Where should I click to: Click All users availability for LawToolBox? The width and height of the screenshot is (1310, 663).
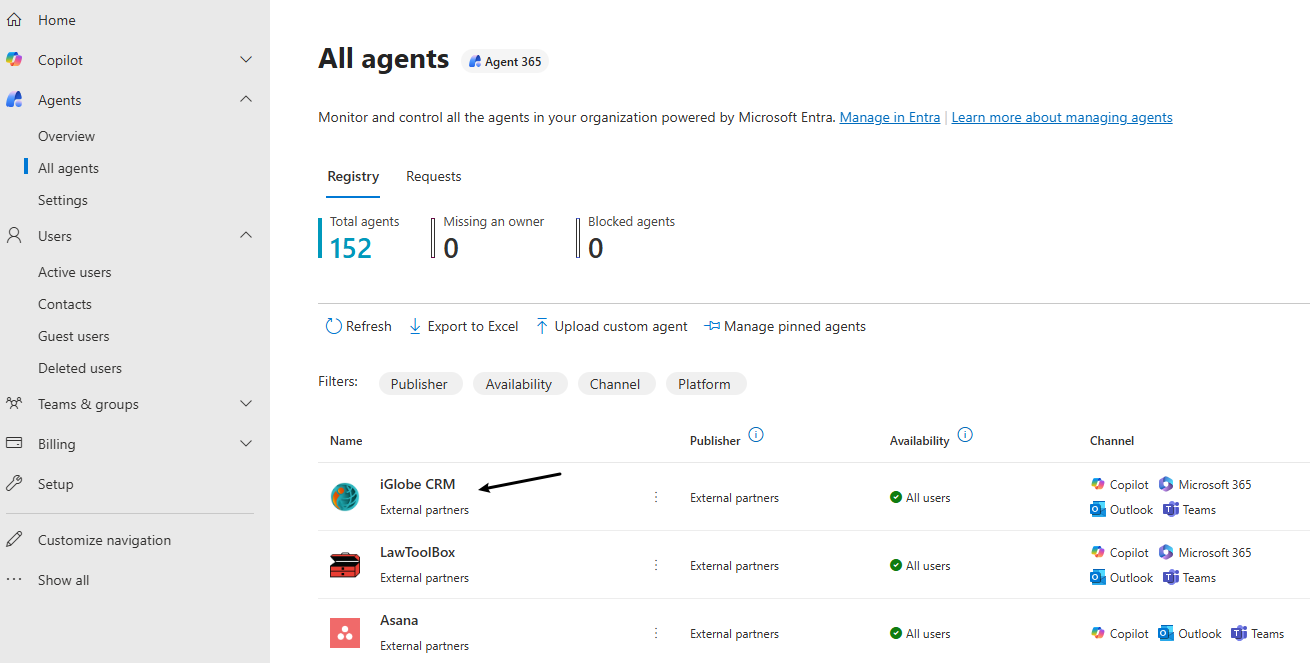[920, 565]
